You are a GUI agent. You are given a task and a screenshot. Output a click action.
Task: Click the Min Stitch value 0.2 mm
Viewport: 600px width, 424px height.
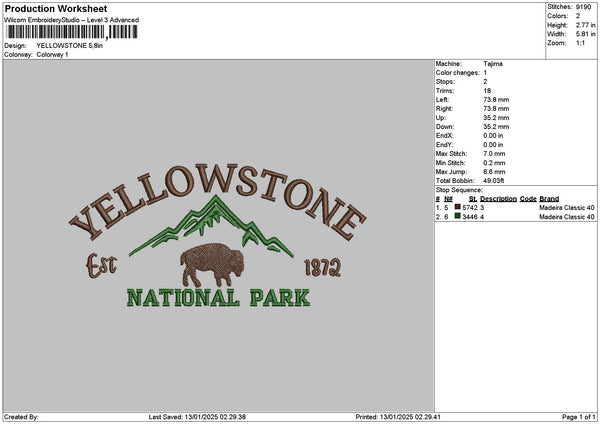(494, 163)
